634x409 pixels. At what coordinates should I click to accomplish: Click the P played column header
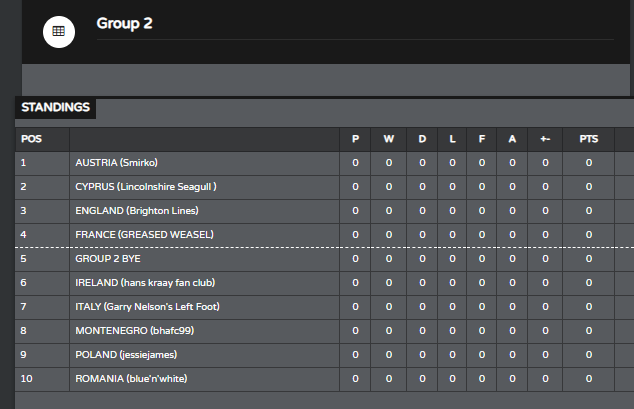[355, 139]
